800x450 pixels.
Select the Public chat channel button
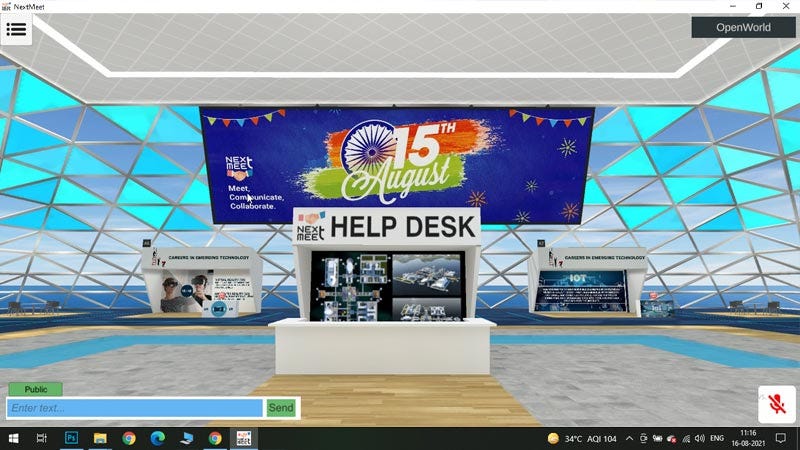(x=36, y=389)
